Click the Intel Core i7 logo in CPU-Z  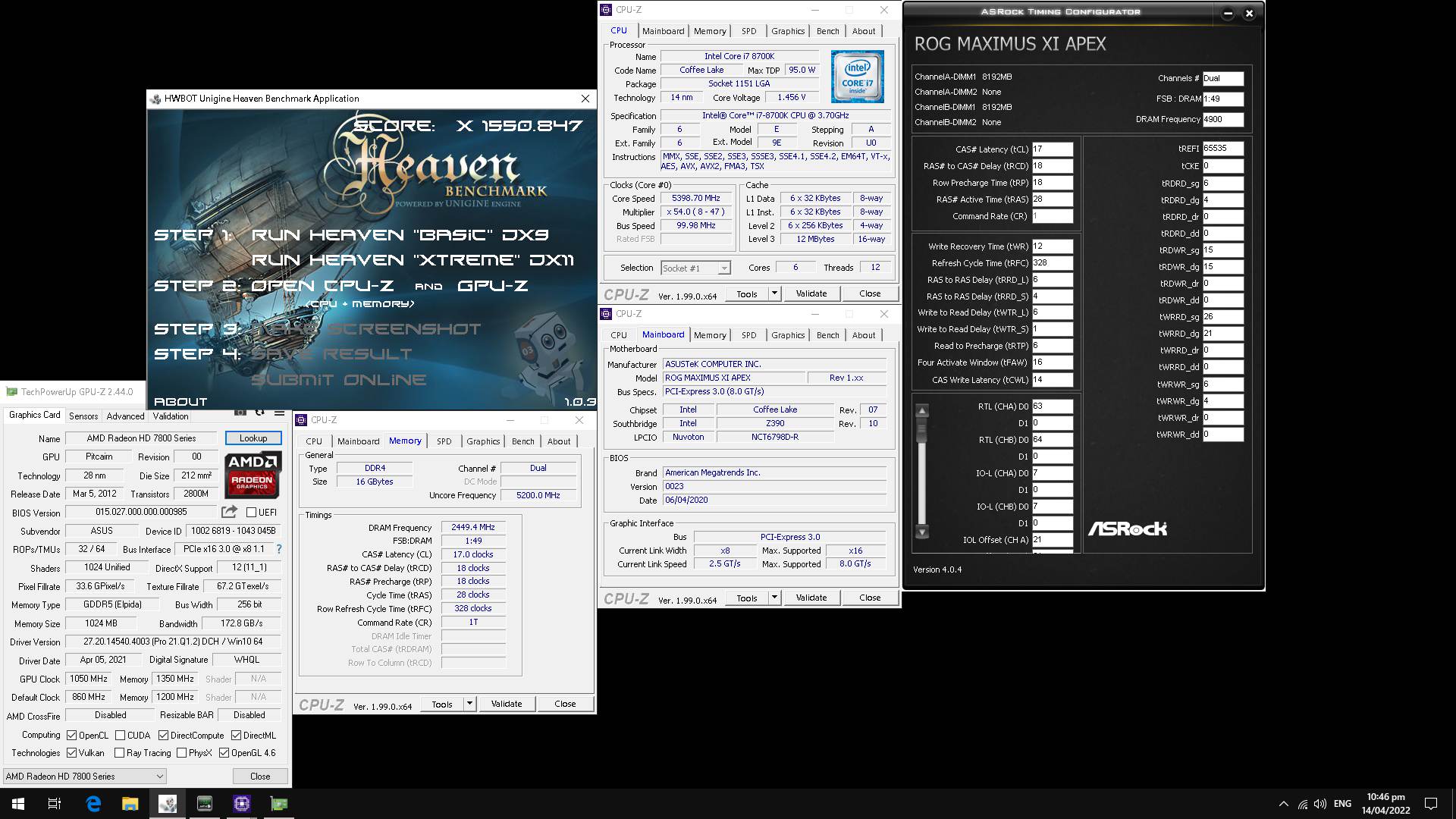[857, 76]
